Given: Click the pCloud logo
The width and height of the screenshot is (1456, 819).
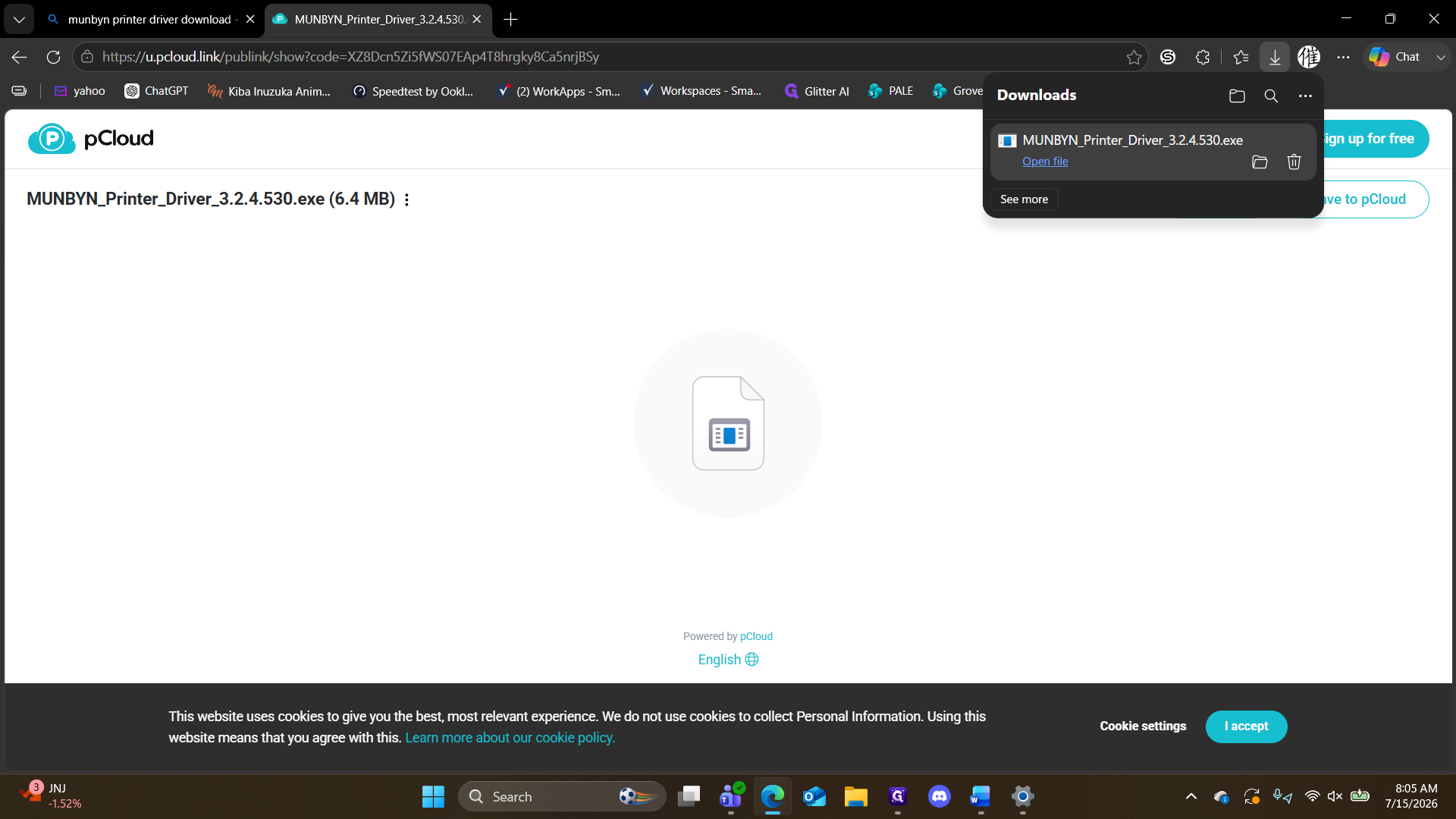Looking at the screenshot, I should [91, 139].
